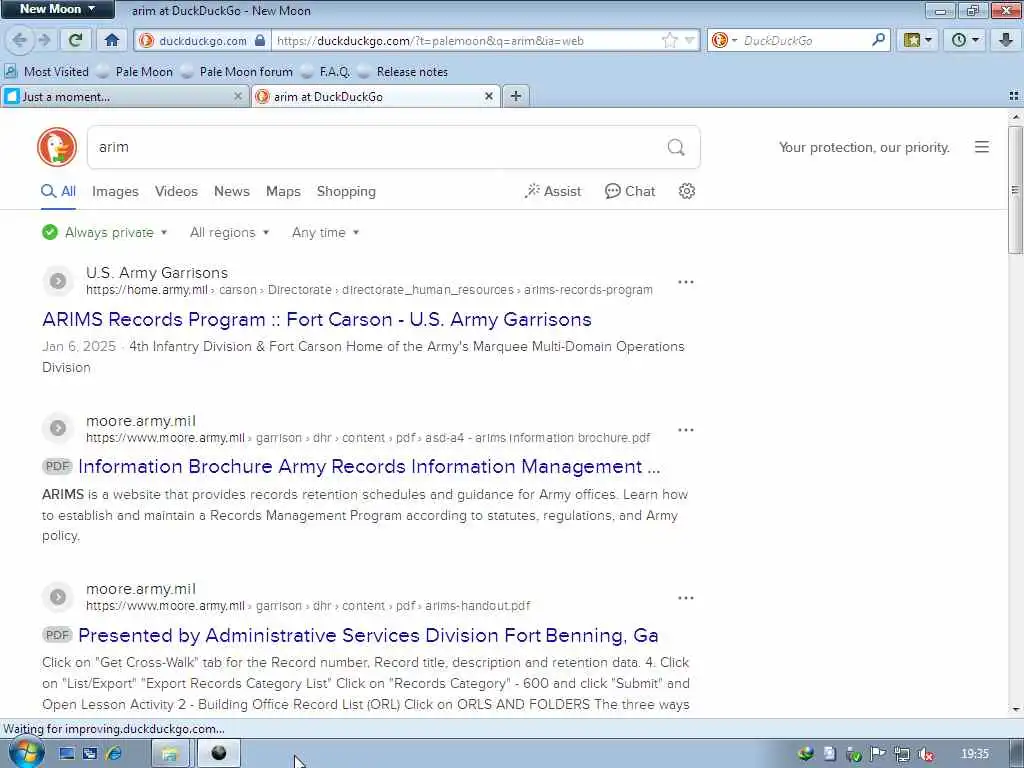The height and width of the screenshot is (768, 1024).
Task: Select the All results tab
Action: coord(59,191)
